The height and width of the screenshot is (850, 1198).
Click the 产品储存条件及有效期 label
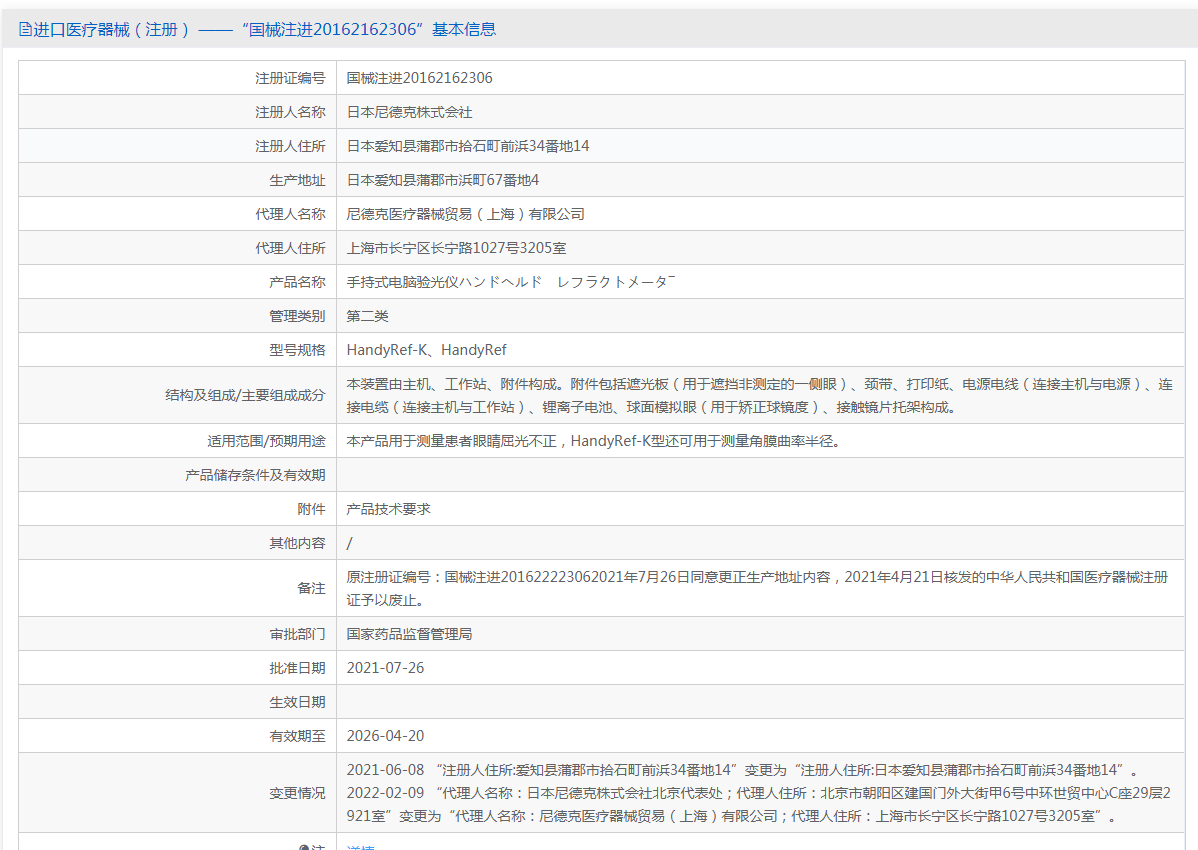255,475
